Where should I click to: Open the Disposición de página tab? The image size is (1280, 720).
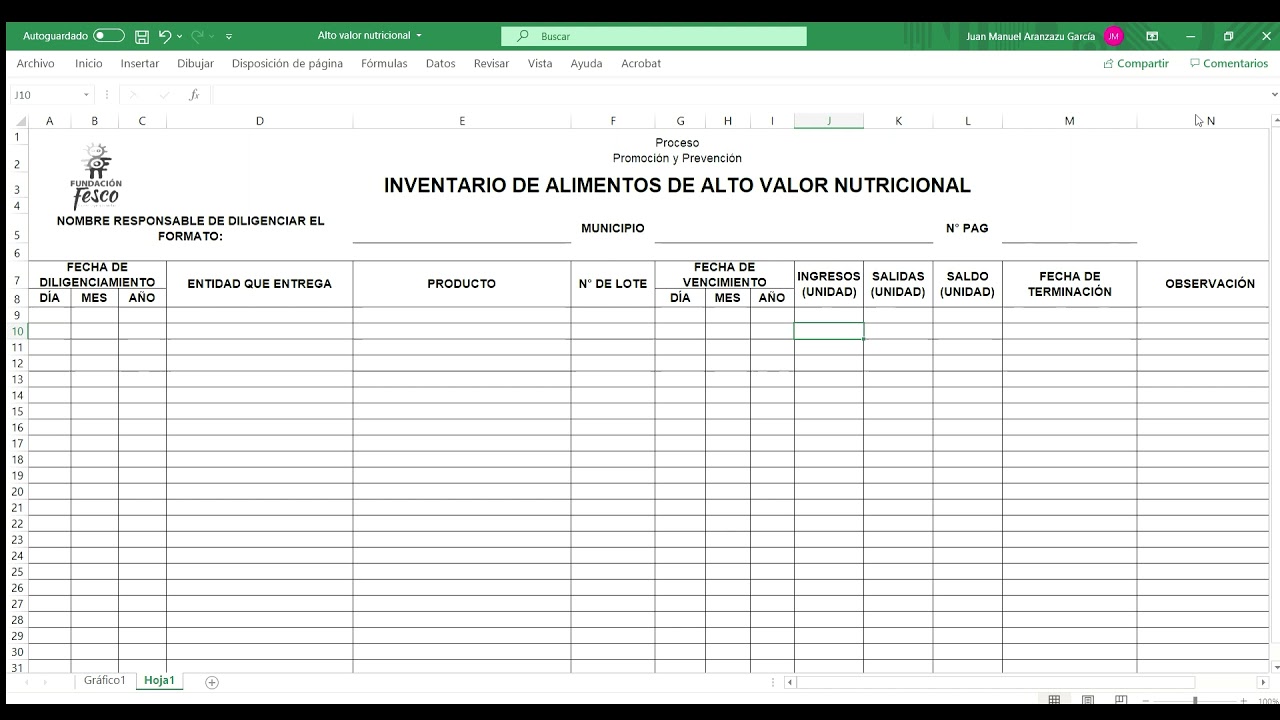point(287,63)
